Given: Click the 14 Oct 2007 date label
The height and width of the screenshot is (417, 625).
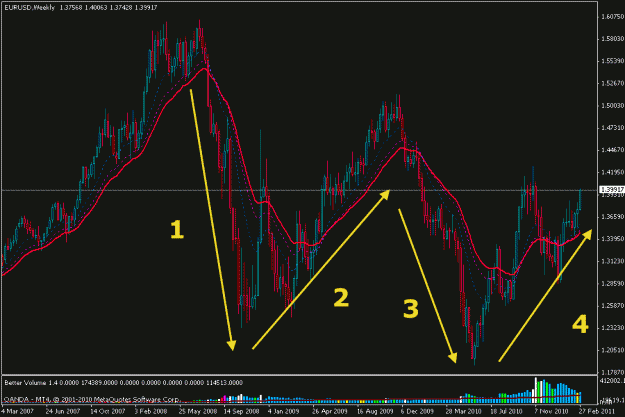Looking at the screenshot, I should click(x=107, y=411).
